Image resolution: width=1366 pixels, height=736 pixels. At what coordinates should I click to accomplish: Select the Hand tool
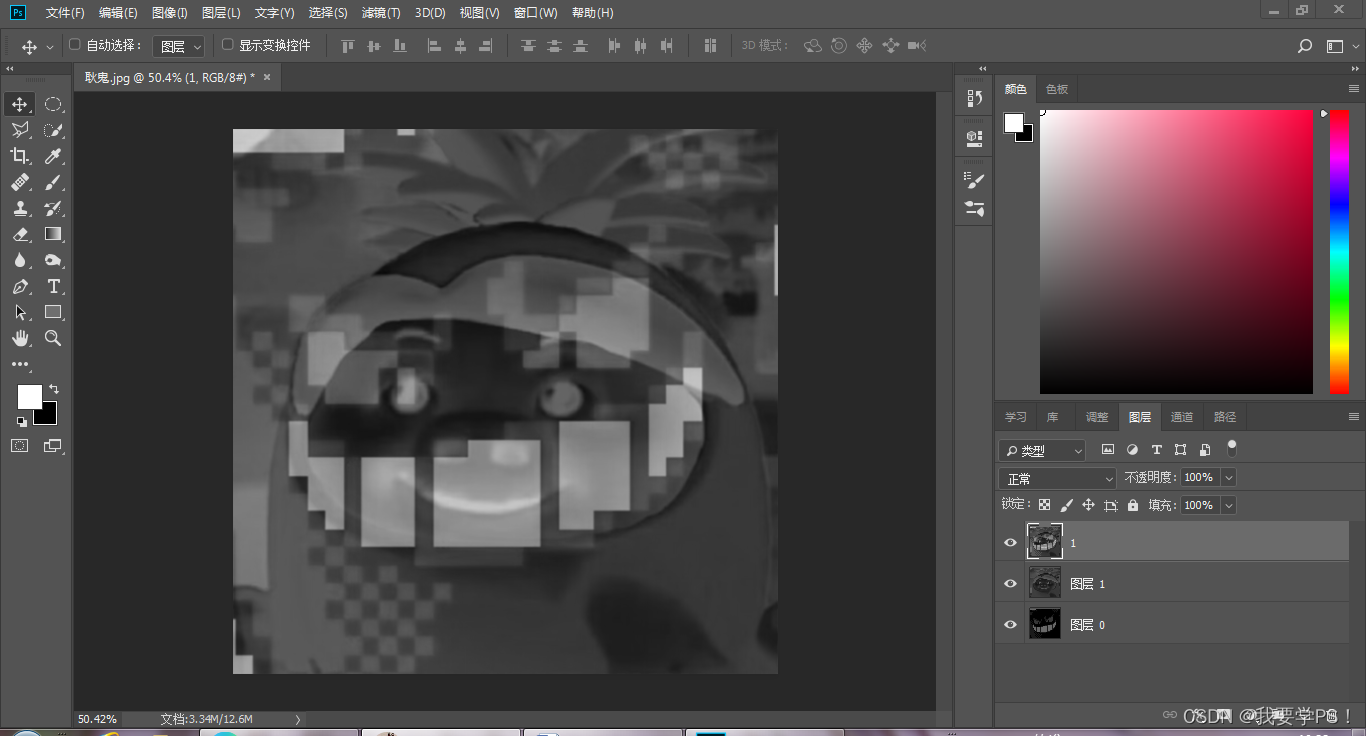point(20,338)
